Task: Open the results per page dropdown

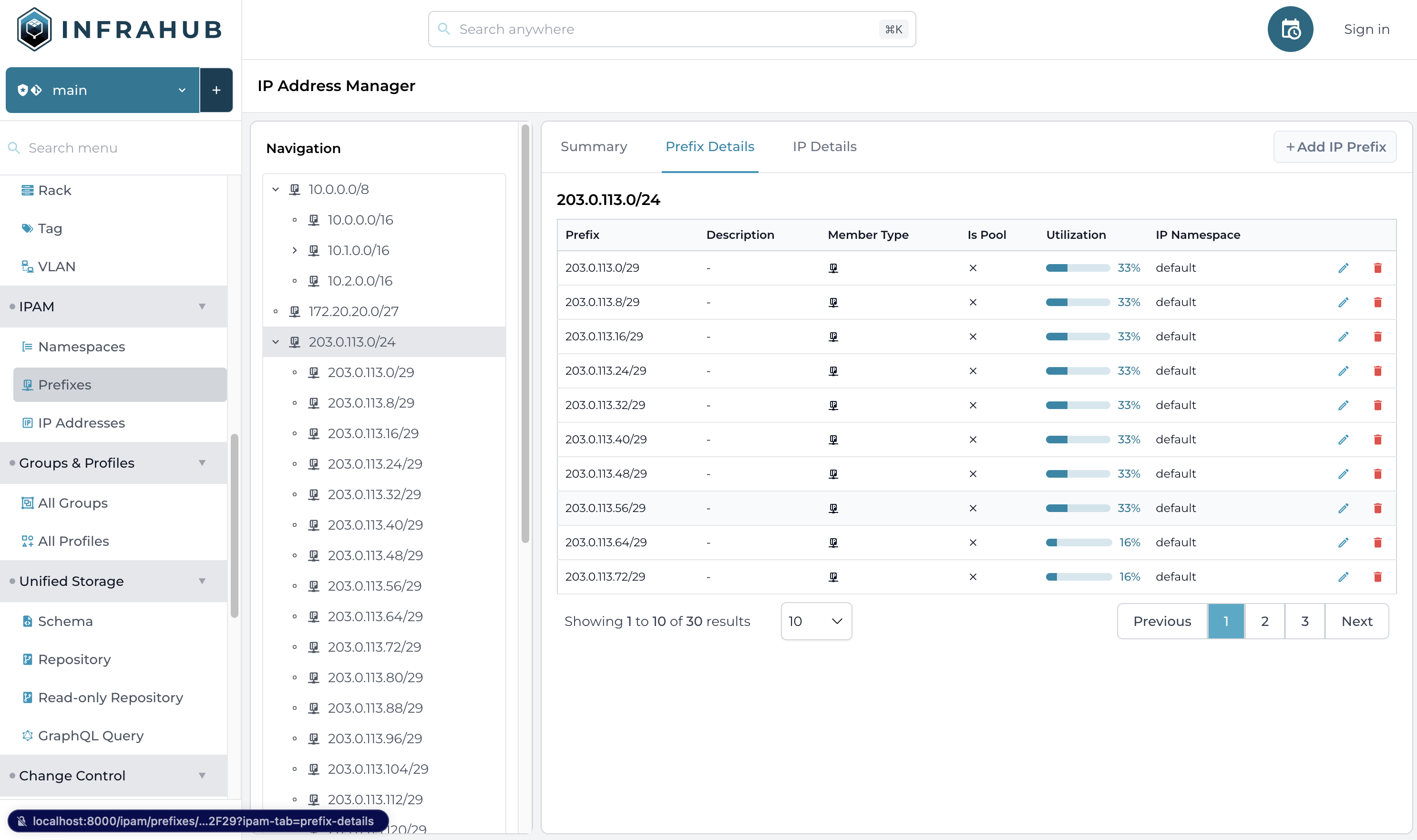Action: pos(816,621)
